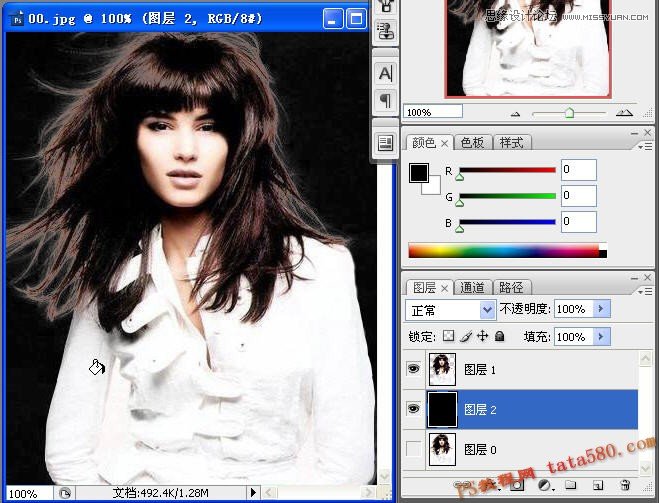Click the Photoshop document icon in title bar
Viewport: 659px width, 503px height.
[x=16, y=19]
